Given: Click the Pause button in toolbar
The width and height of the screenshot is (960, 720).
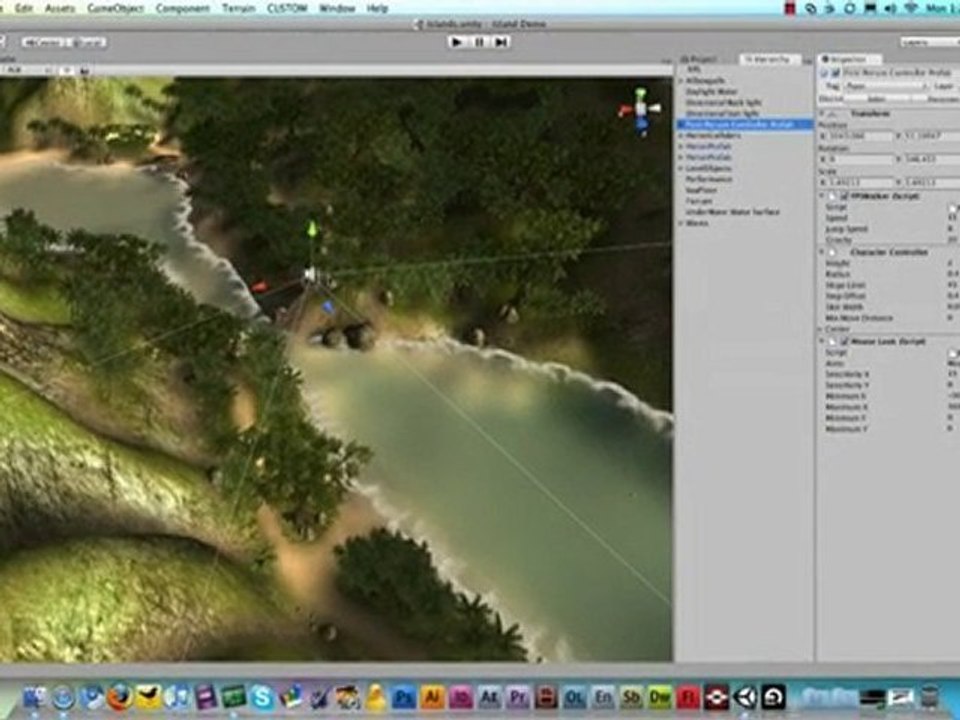Looking at the screenshot, I should [x=479, y=42].
